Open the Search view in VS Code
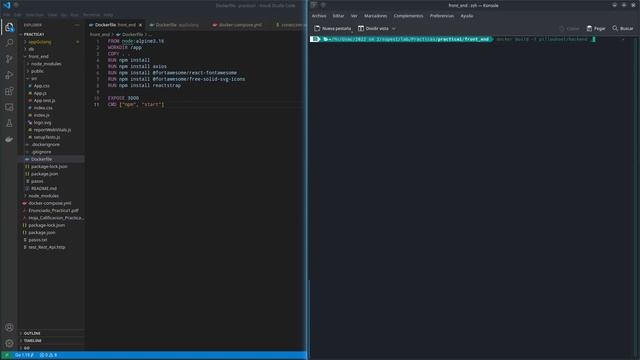This screenshot has height=360, width=640. pos(9,43)
